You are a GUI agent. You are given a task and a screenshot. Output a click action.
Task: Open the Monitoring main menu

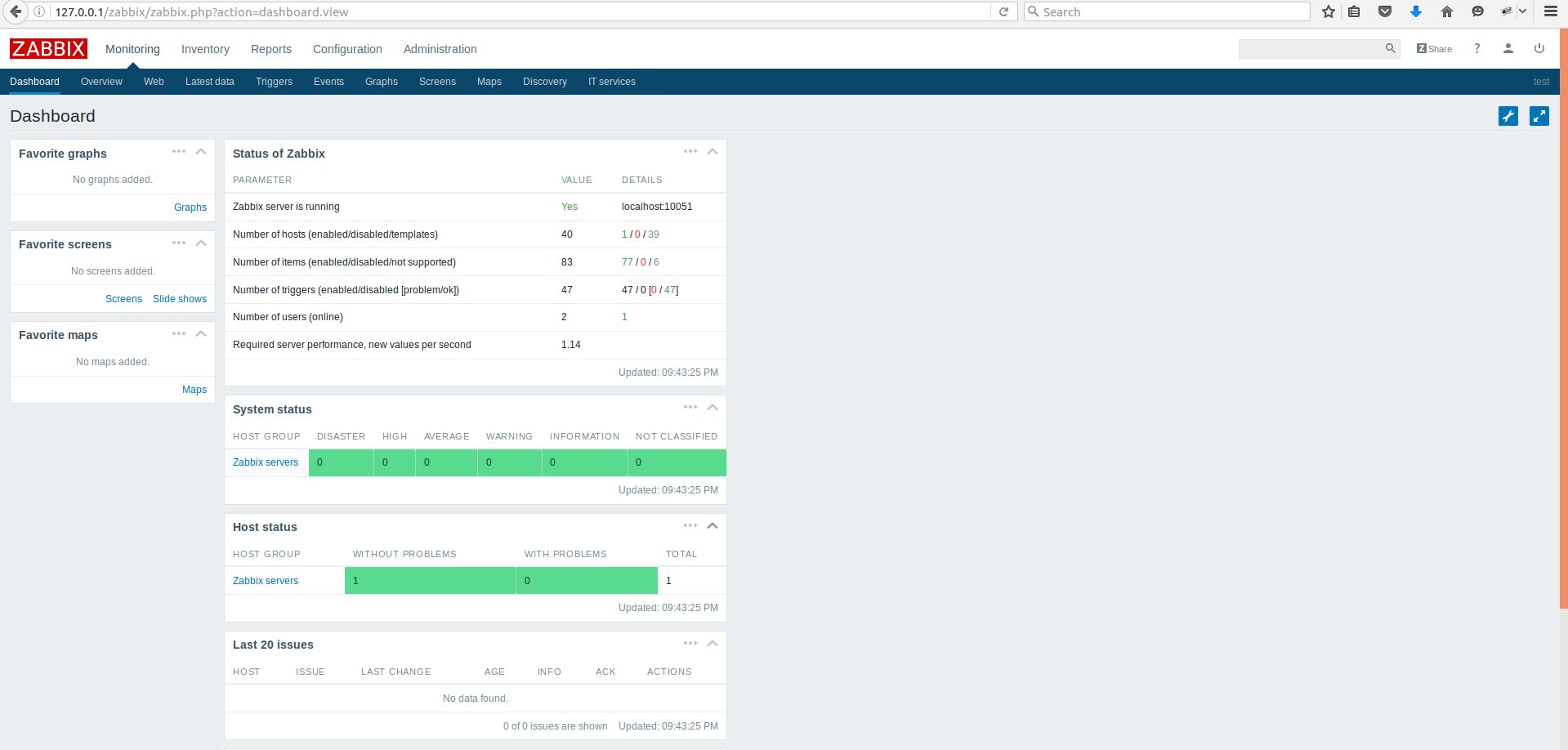click(x=132, y=49)
